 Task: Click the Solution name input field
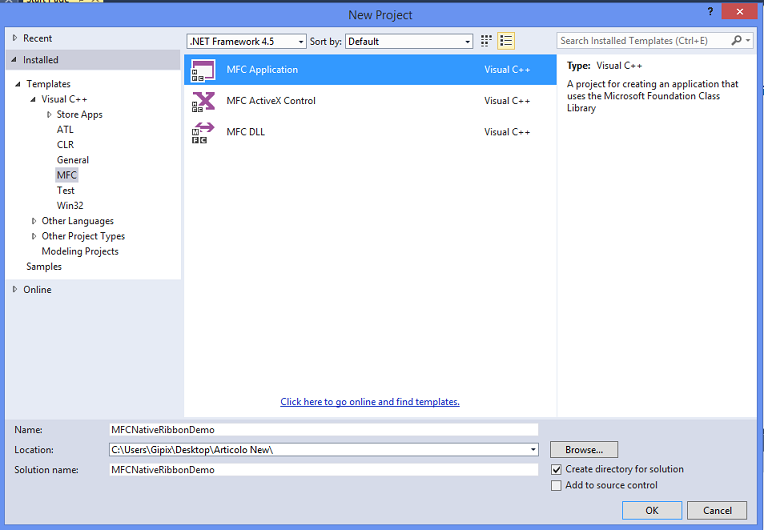click(324, 470)
